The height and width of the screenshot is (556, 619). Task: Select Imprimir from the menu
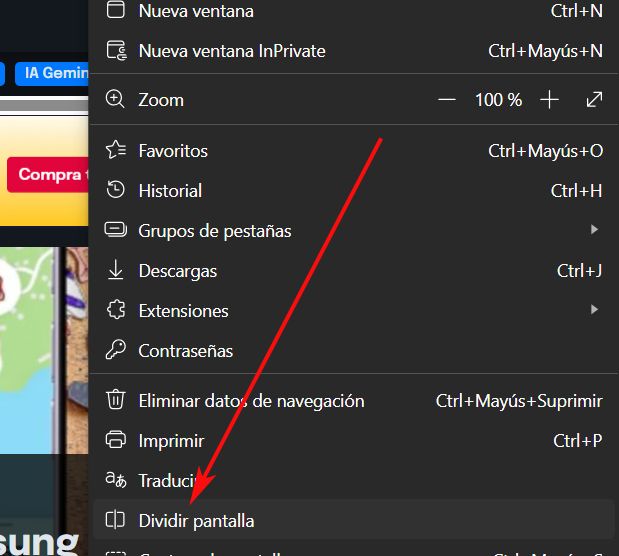coord(354,441)
